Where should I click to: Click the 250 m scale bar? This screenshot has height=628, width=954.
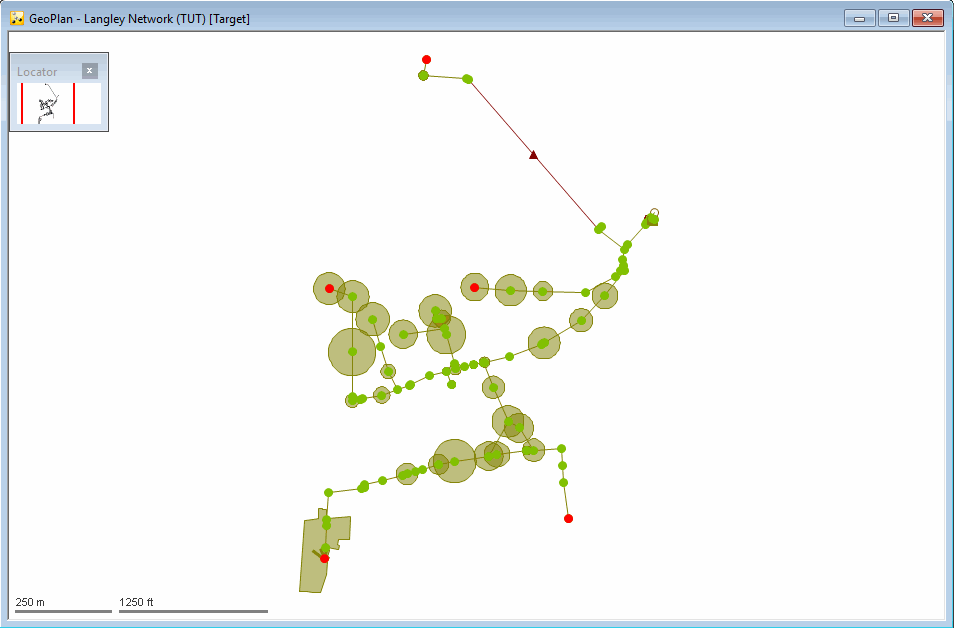click(x=63, y=611)
